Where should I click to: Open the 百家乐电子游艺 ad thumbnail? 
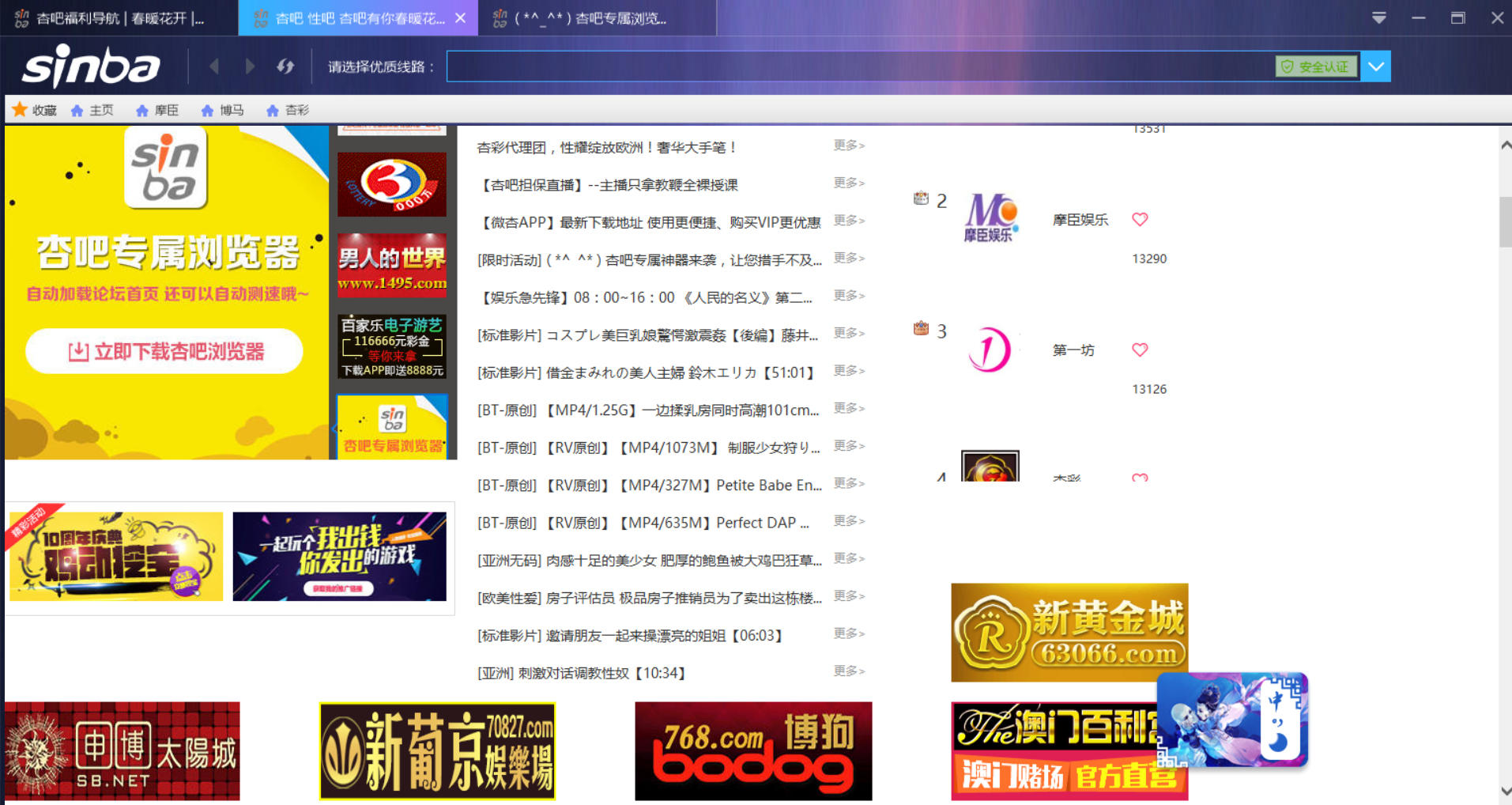[x=392, y=346]
